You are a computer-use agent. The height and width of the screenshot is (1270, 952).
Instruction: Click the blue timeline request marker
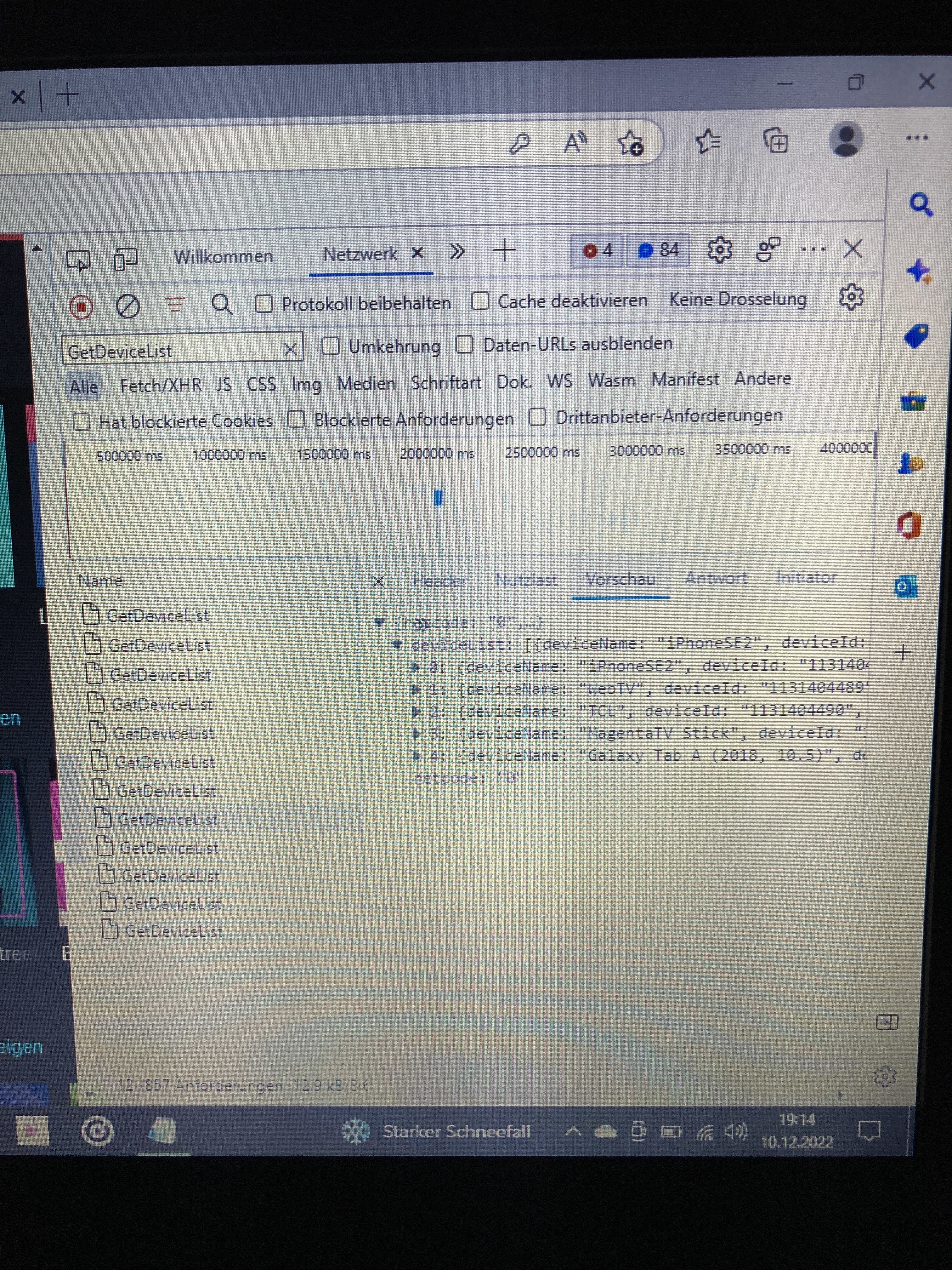click(439, 497)
